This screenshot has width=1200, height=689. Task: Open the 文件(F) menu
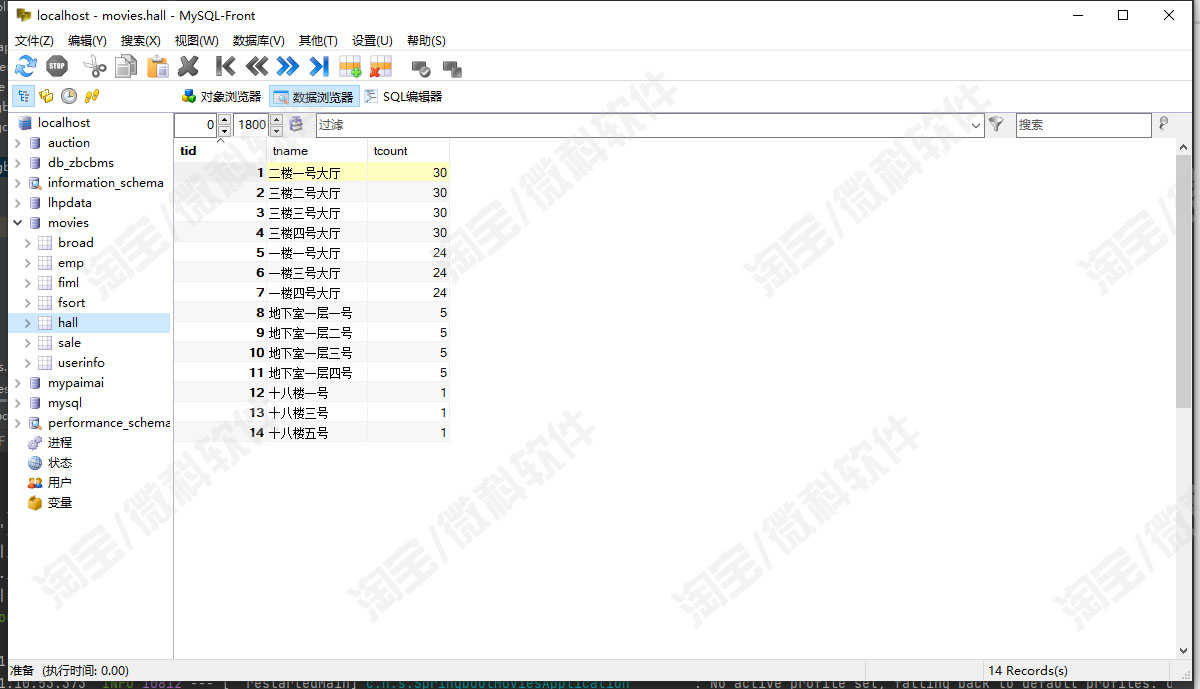[34, 40]
